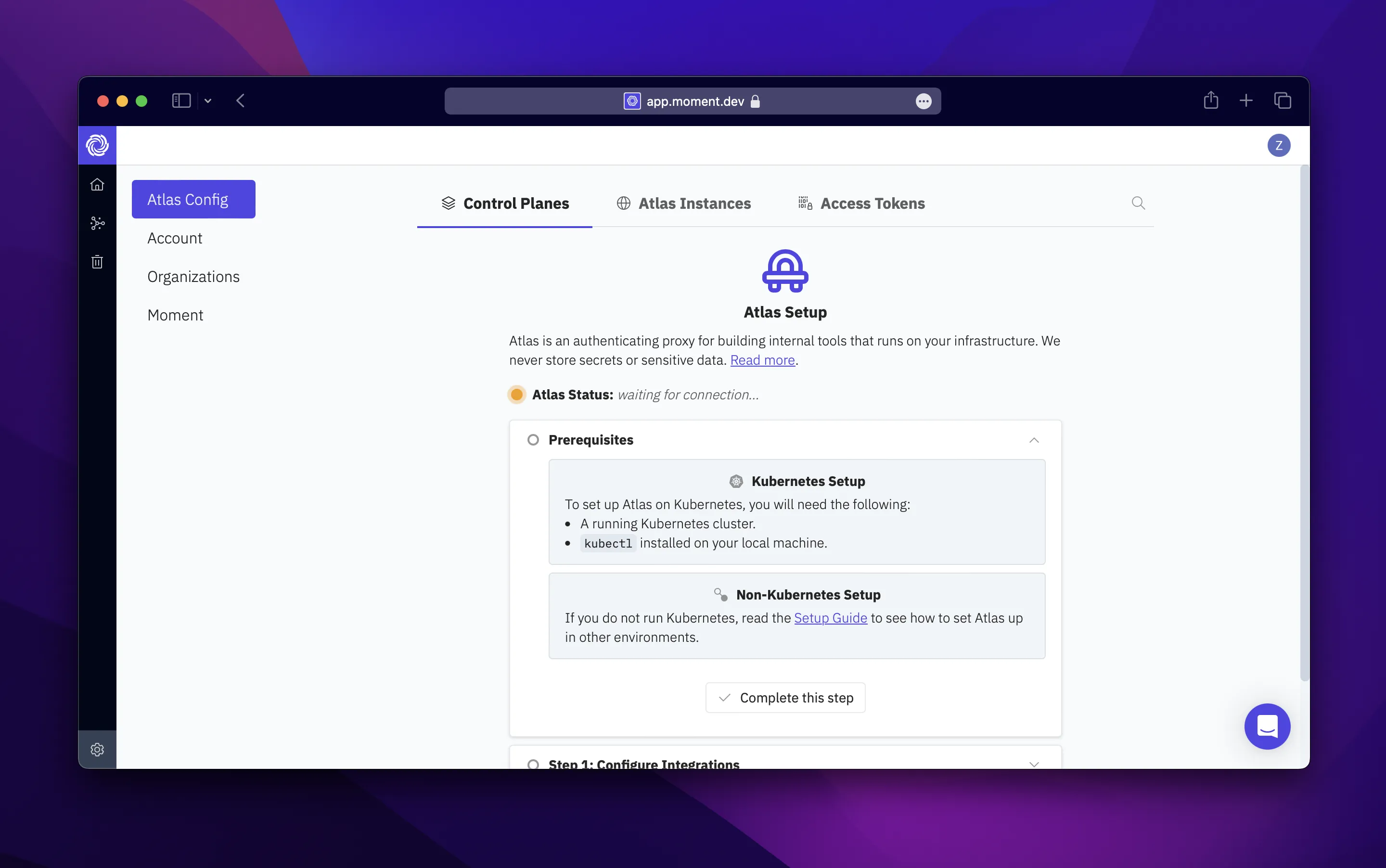Click the Non-Kubernetes Setup heading

pos(808,595)
